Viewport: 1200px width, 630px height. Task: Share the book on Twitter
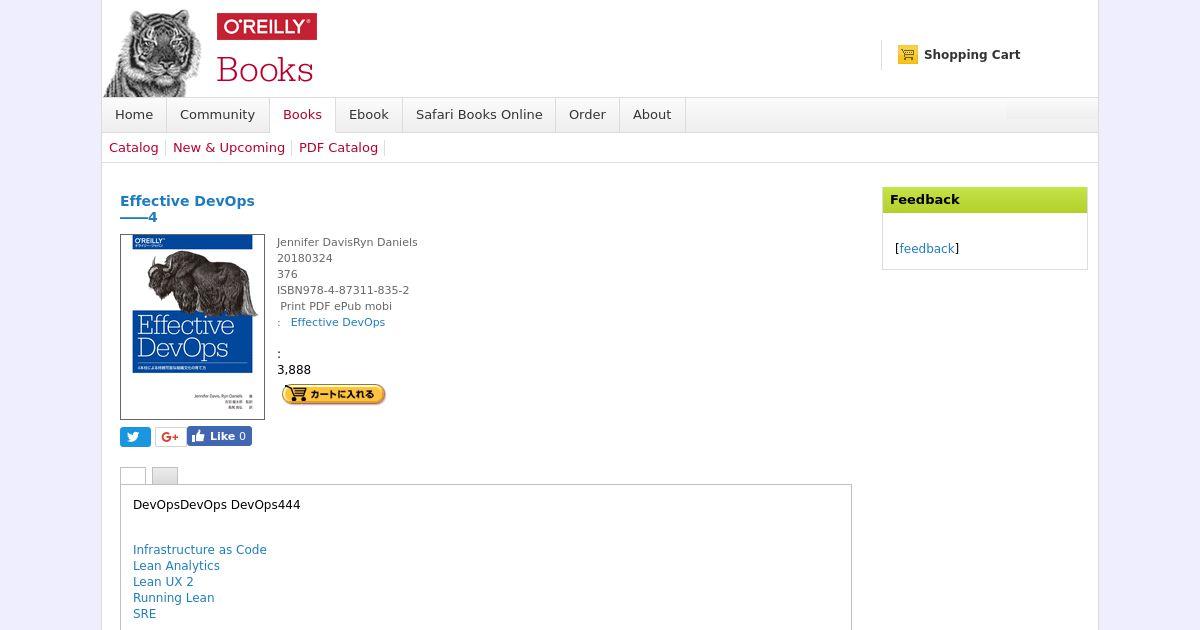pyautogui.click(x=135, y=437)
